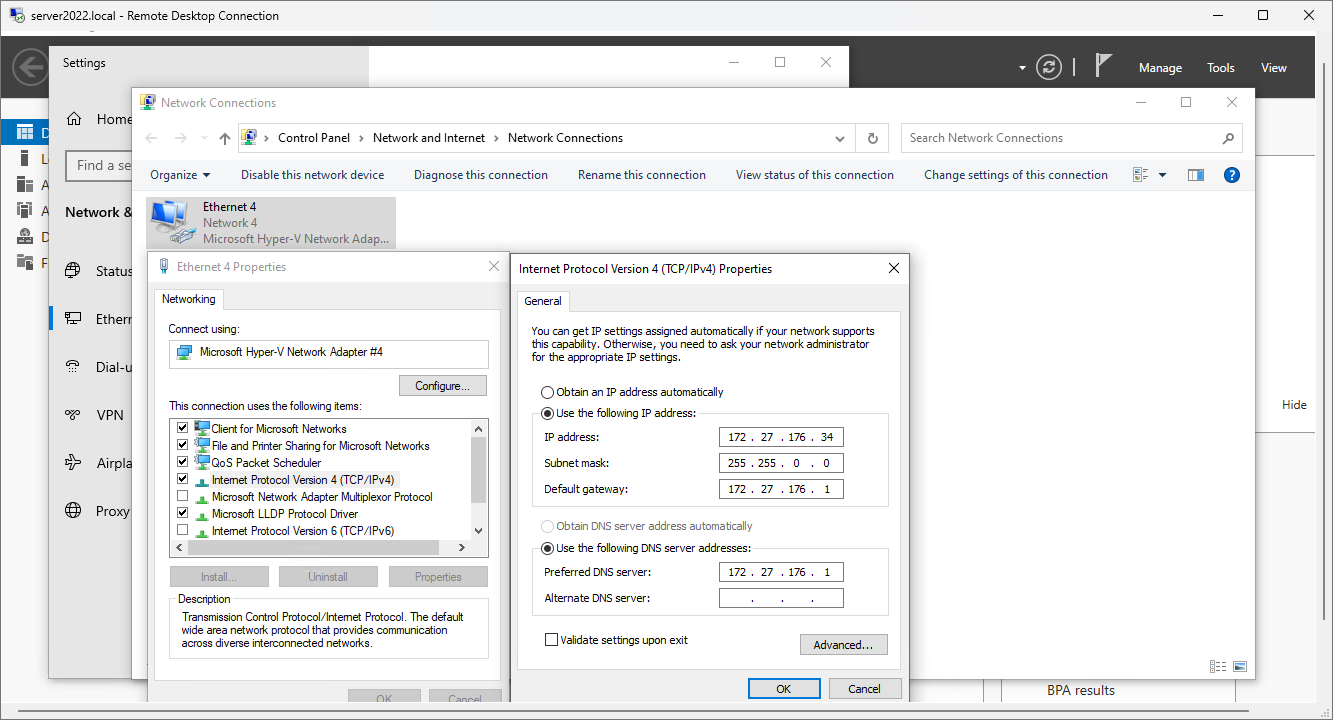This screenshot has height=720, width=1333.
Task: Open the Network Connections help icon
Action: (1232, 175)
